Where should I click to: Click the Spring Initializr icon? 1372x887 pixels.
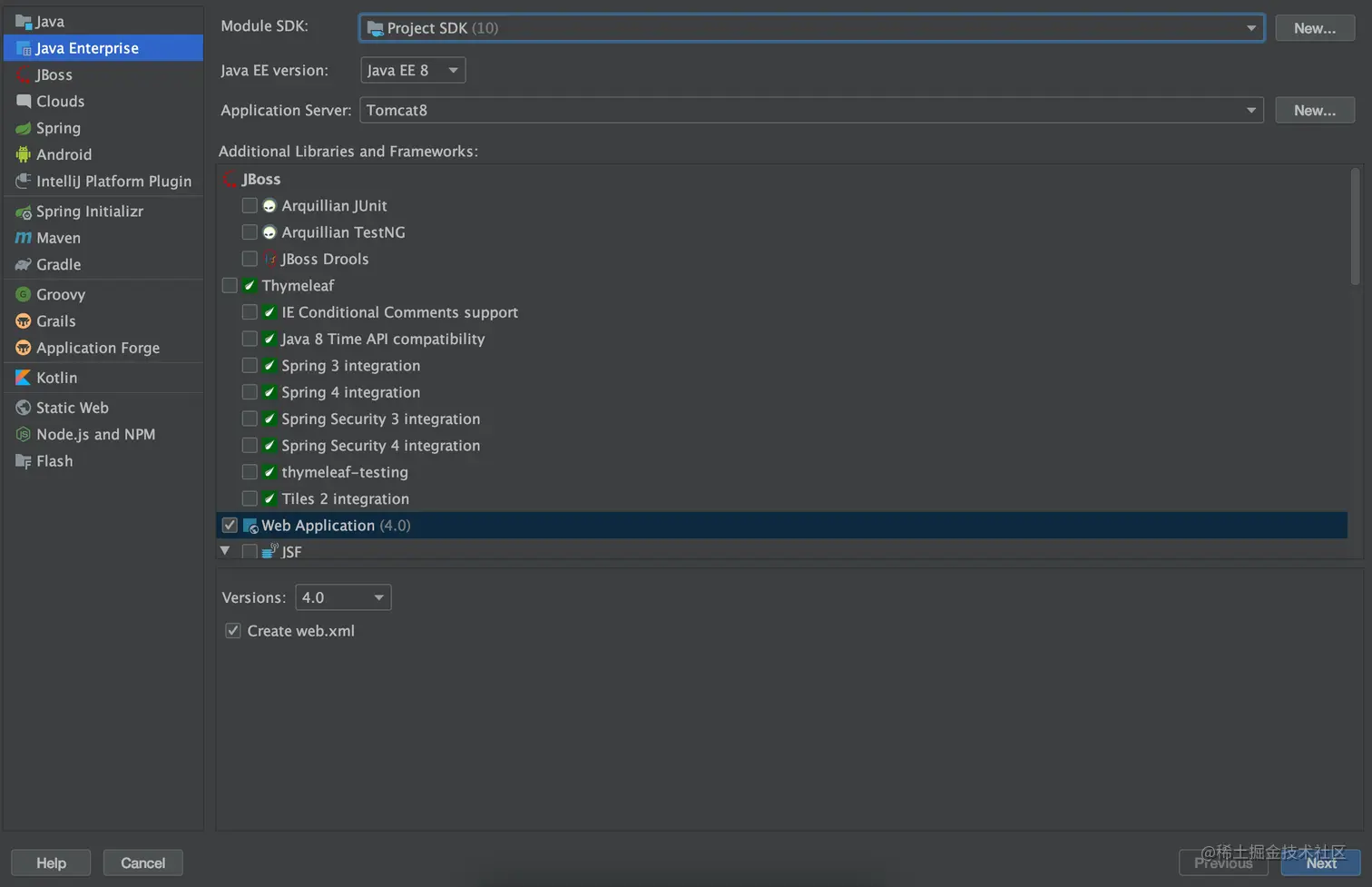(24, 212)
